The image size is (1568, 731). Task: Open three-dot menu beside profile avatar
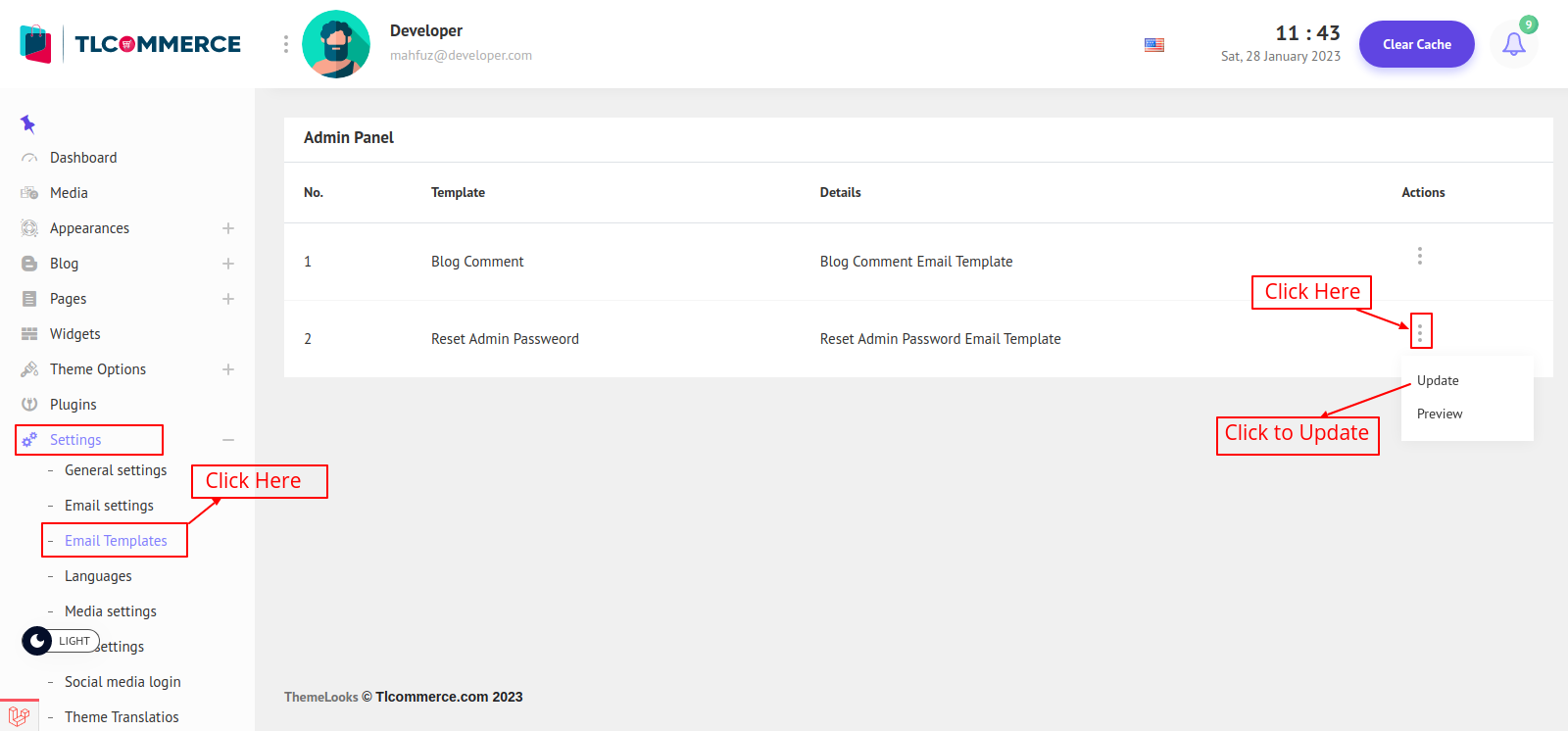tap(285, 44)
